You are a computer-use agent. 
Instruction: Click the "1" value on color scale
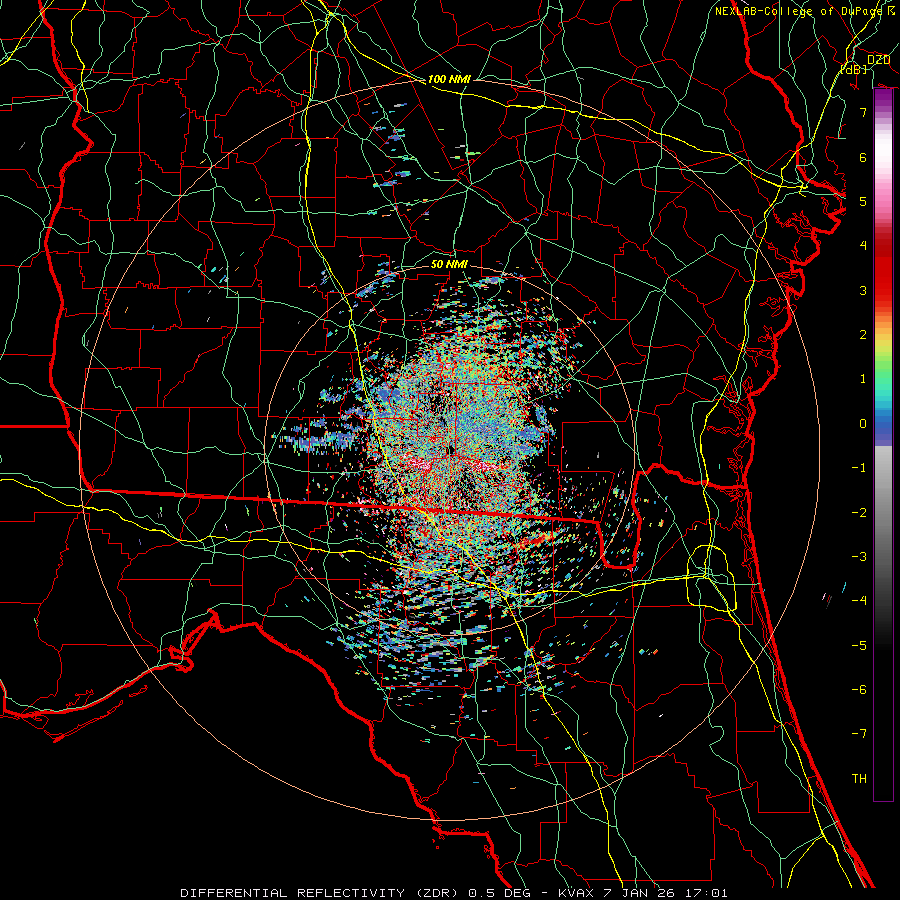[863, 379]
